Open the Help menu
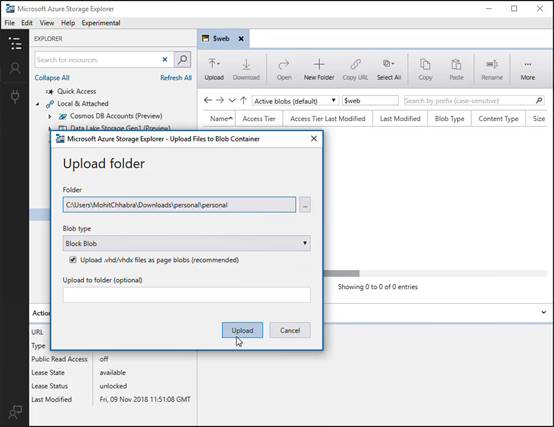 tap(67, 23)
